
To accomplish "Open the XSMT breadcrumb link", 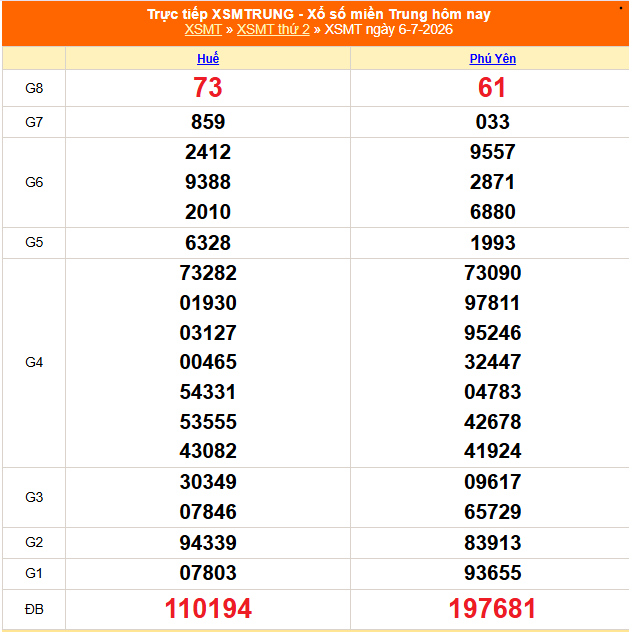I will pyautogui.click(x=203, y=29).
